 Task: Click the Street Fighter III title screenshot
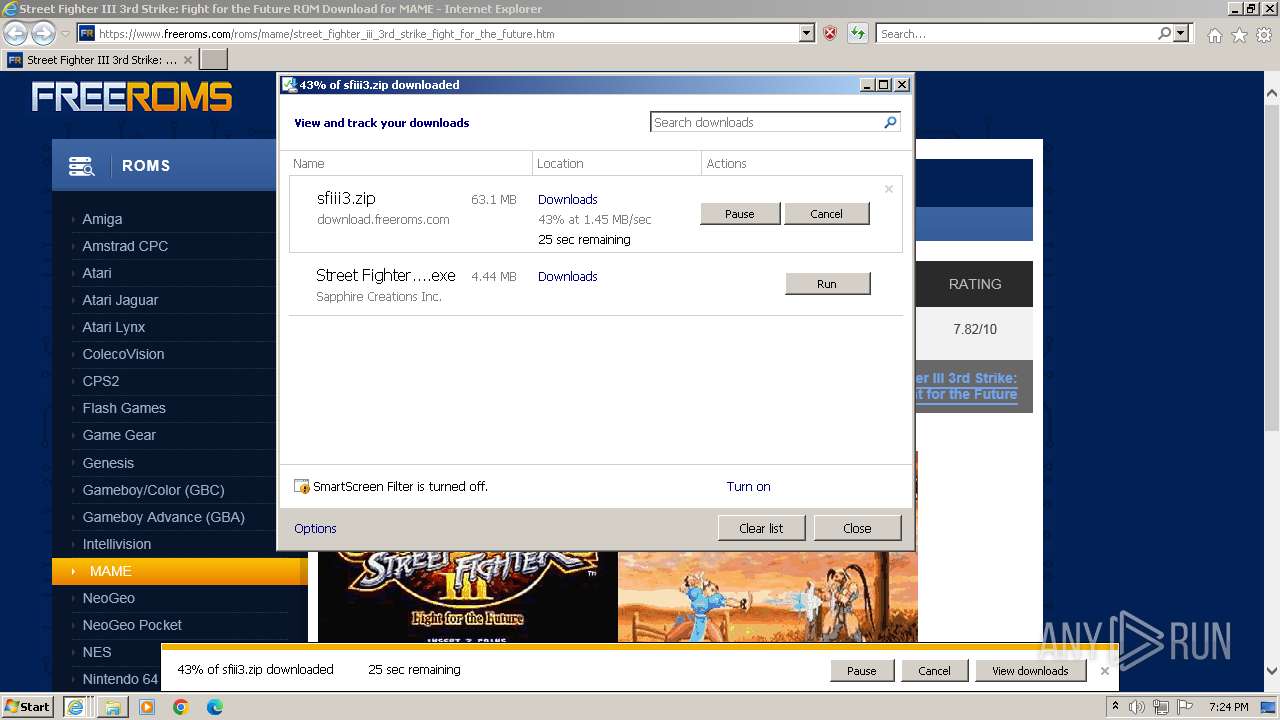point(468,596)
